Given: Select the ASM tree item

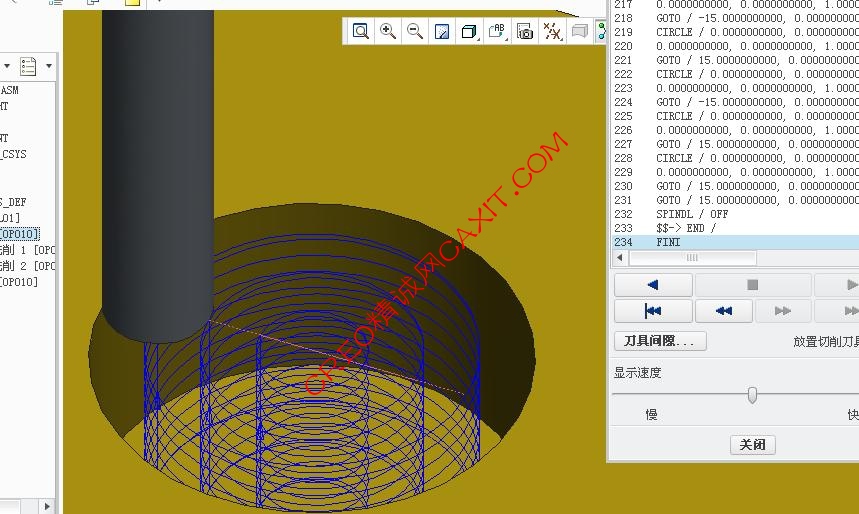Looking at the screenshot, I should point(9,90).
